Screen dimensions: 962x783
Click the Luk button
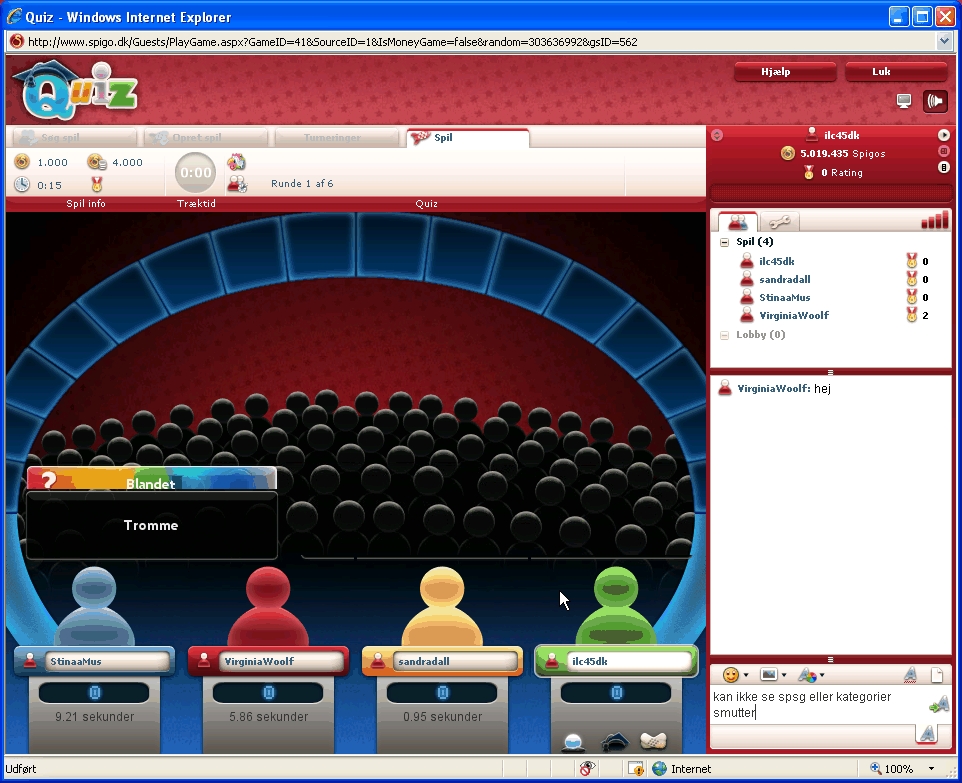pyautogui.click(x=895, y=72)
